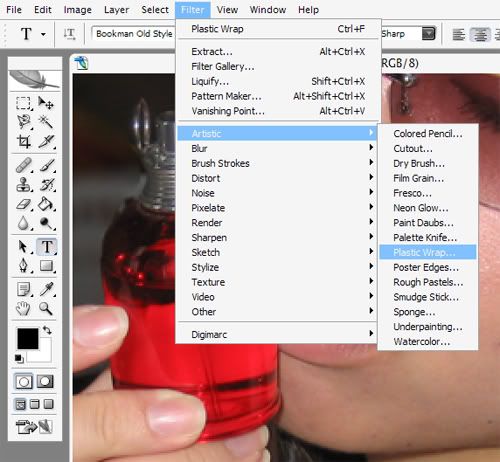Select the Eraser tool

[x=24, y=204]
